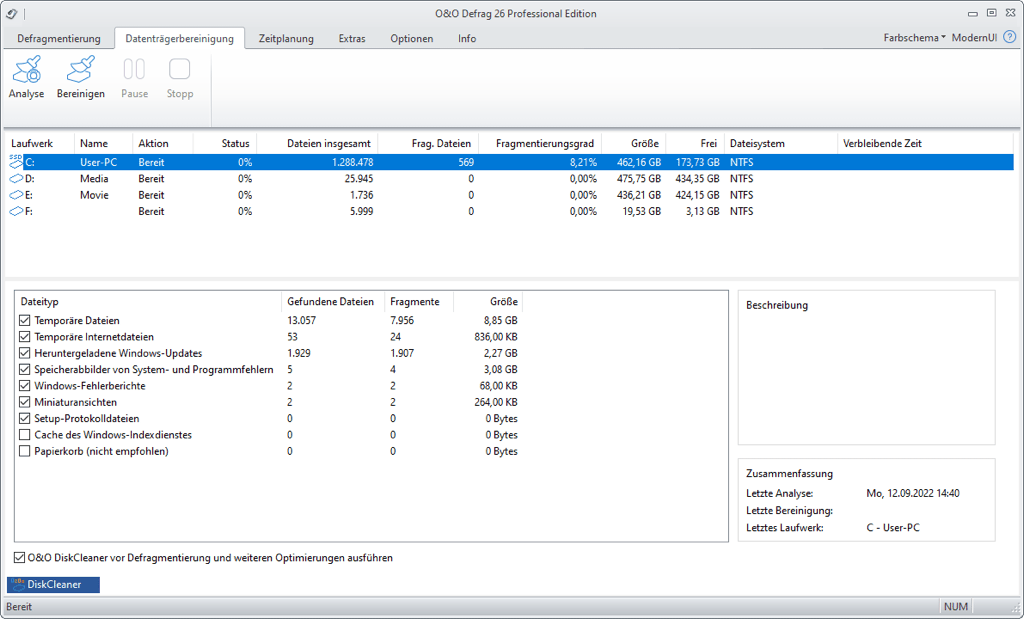Click the O&O Defrag app icon in the title bar
Viewport: 1024px width, 619px height.
pyautogui.click(x=12, y=13)
